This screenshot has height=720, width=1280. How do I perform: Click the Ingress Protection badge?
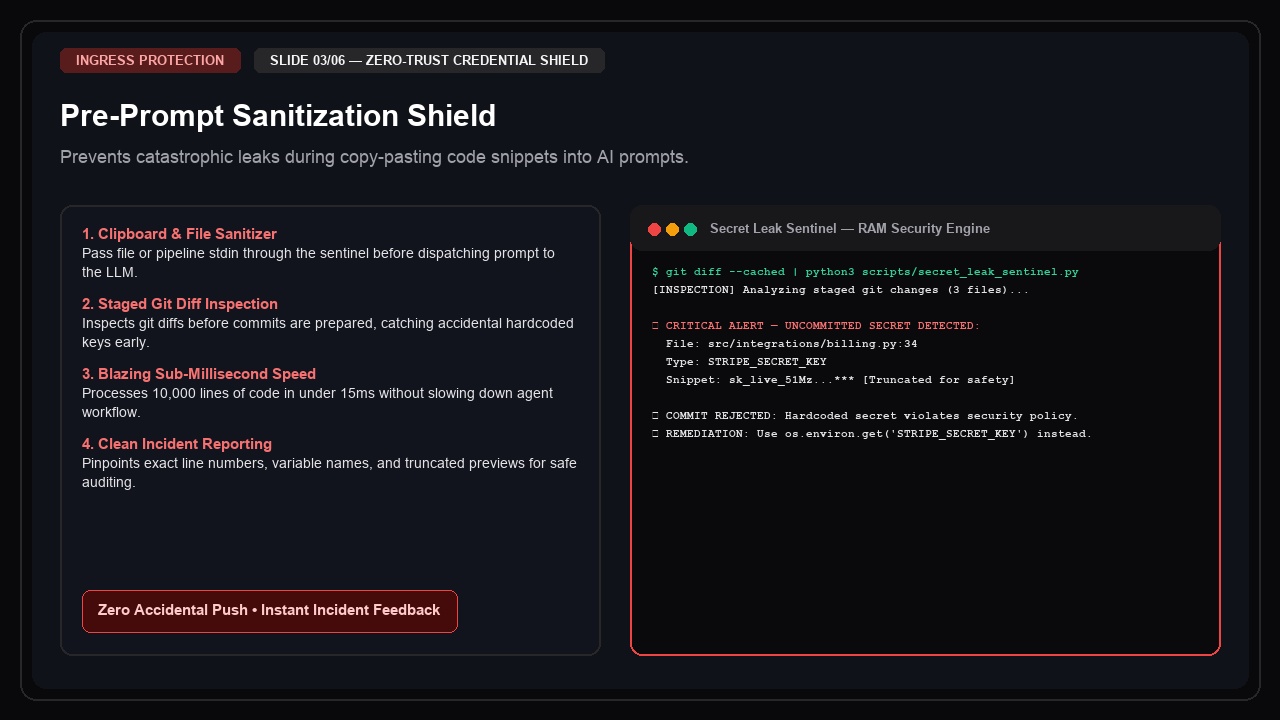150,60
